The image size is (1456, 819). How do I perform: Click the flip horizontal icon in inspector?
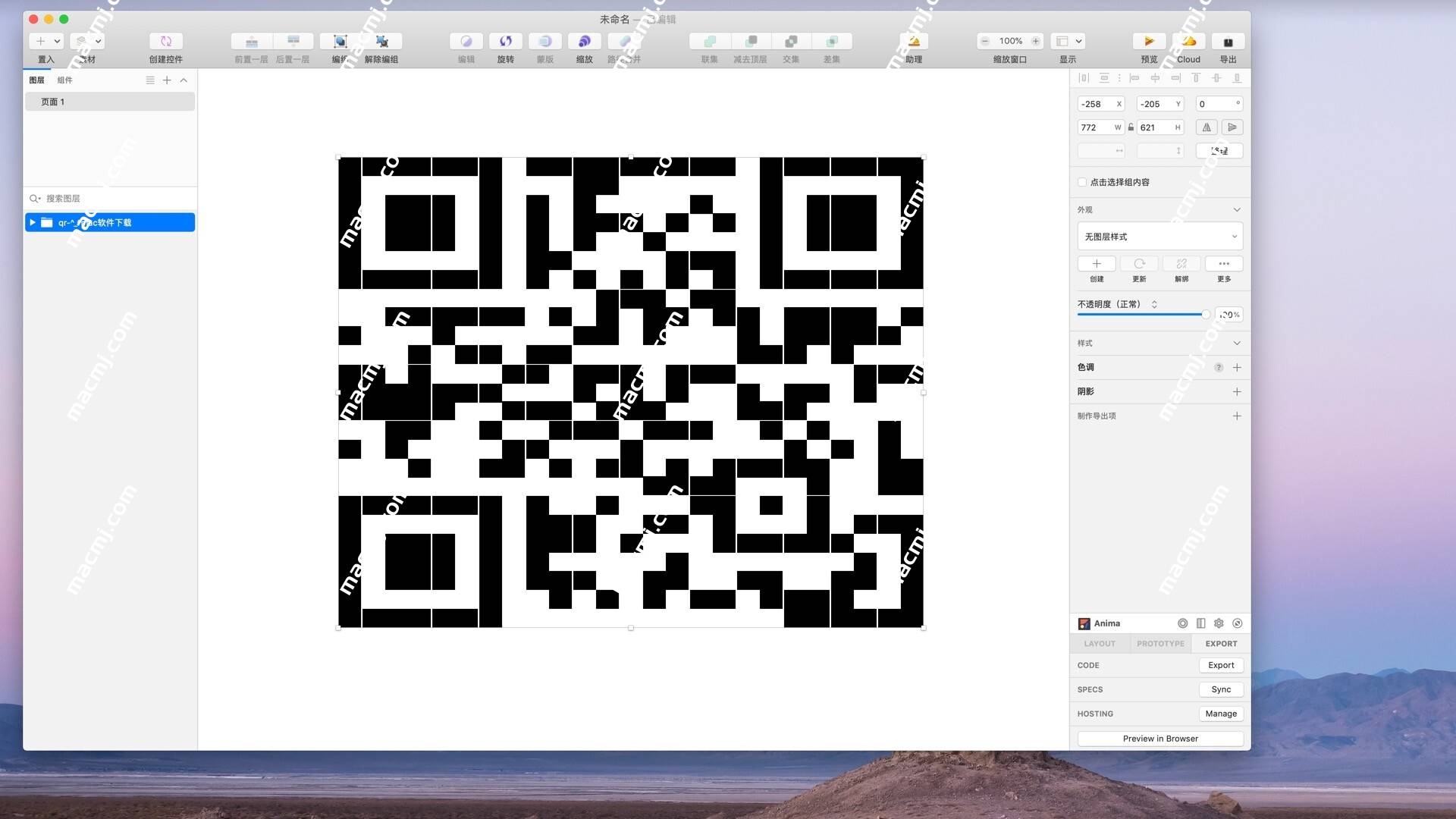click(x=1207, y=127)
